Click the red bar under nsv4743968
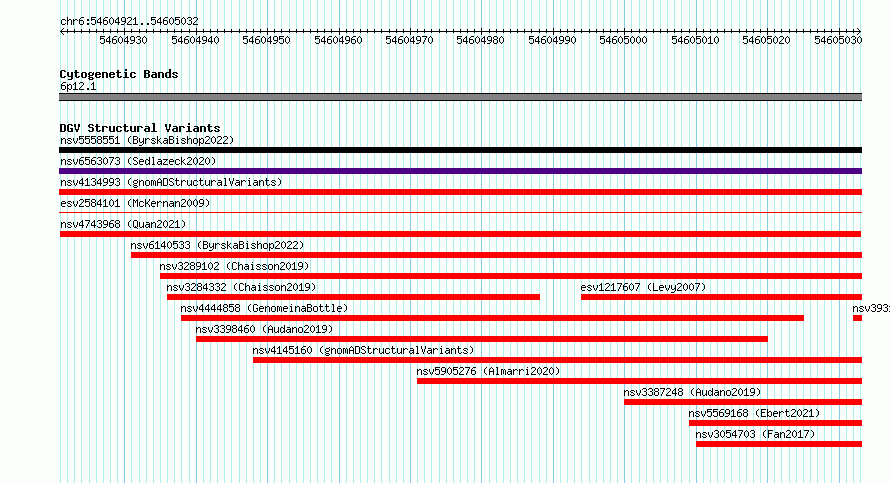This screenshot has height=483, width=890. 460,234
